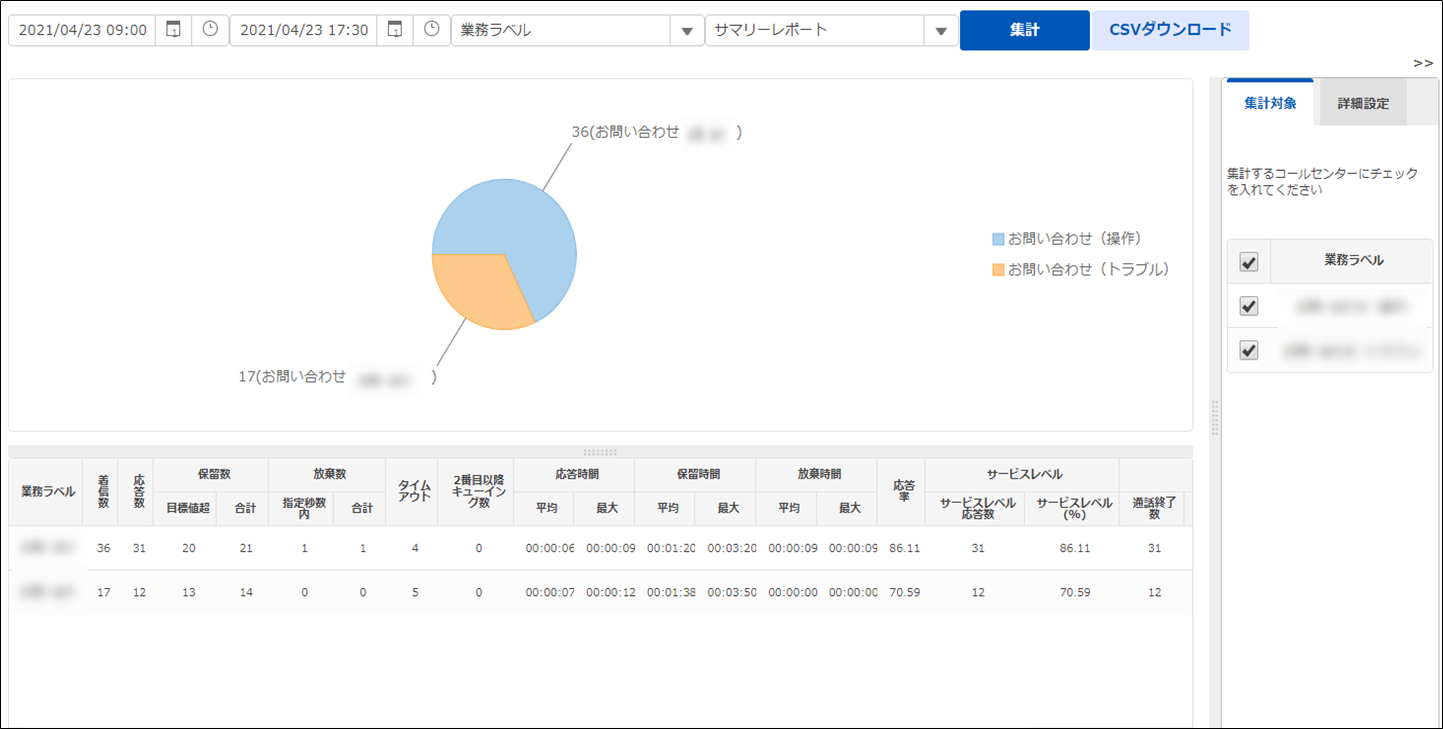1443x729 pixels.
Task: Click the blue お問い合わせ（操作） legend swatch
Action: 998,239
